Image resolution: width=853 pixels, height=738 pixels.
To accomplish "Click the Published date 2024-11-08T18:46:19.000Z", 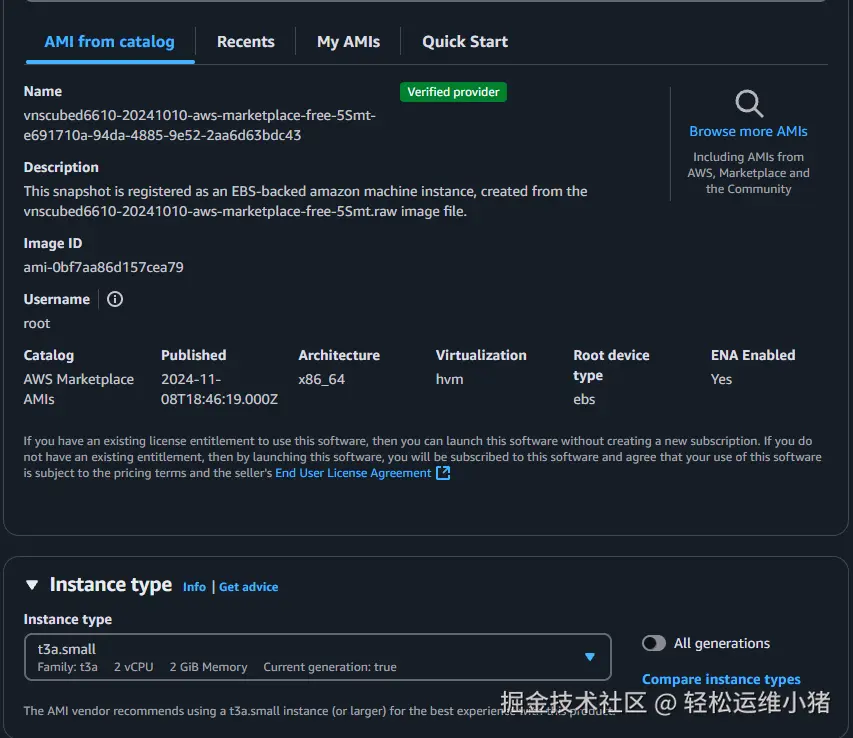I will 219,389.
